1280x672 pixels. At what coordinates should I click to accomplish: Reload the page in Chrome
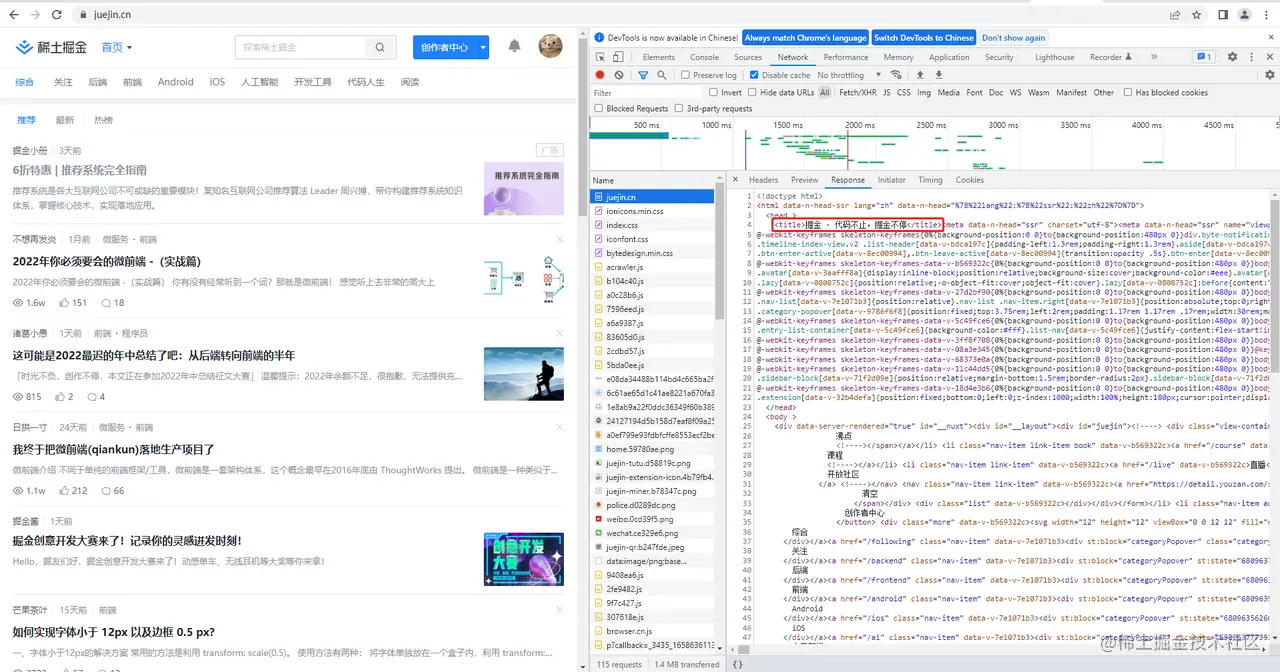pyautogui.click(x=57, y=15)
